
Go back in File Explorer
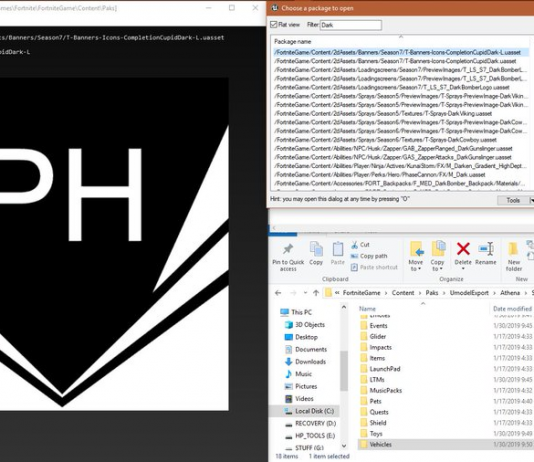(x=278, y=293)
